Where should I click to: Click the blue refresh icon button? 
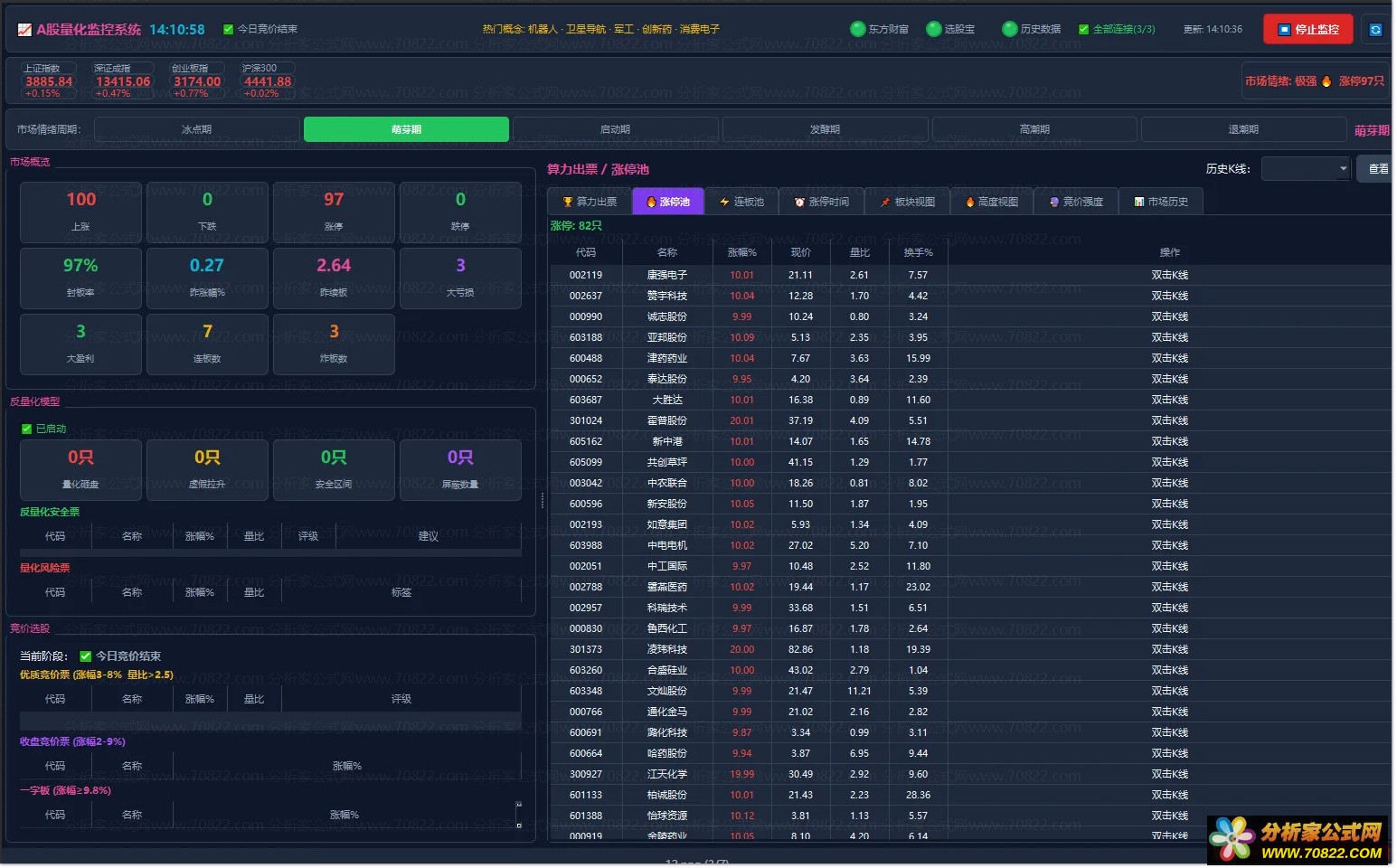[1375, 30]
